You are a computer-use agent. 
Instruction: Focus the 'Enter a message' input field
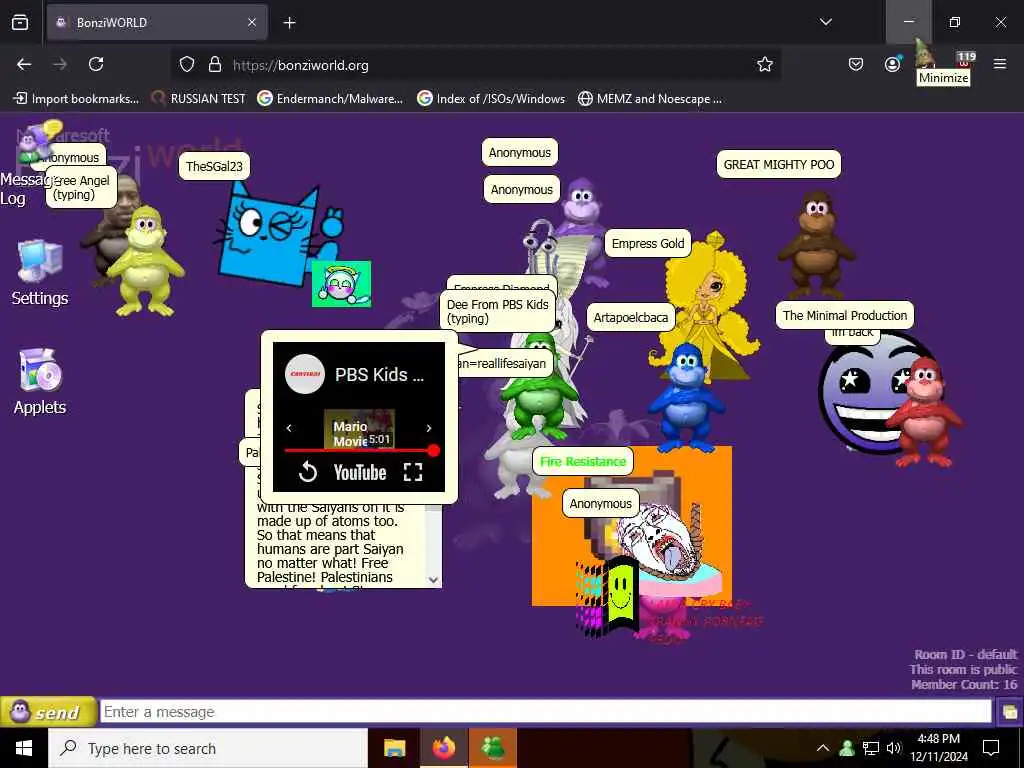(545, 712)
